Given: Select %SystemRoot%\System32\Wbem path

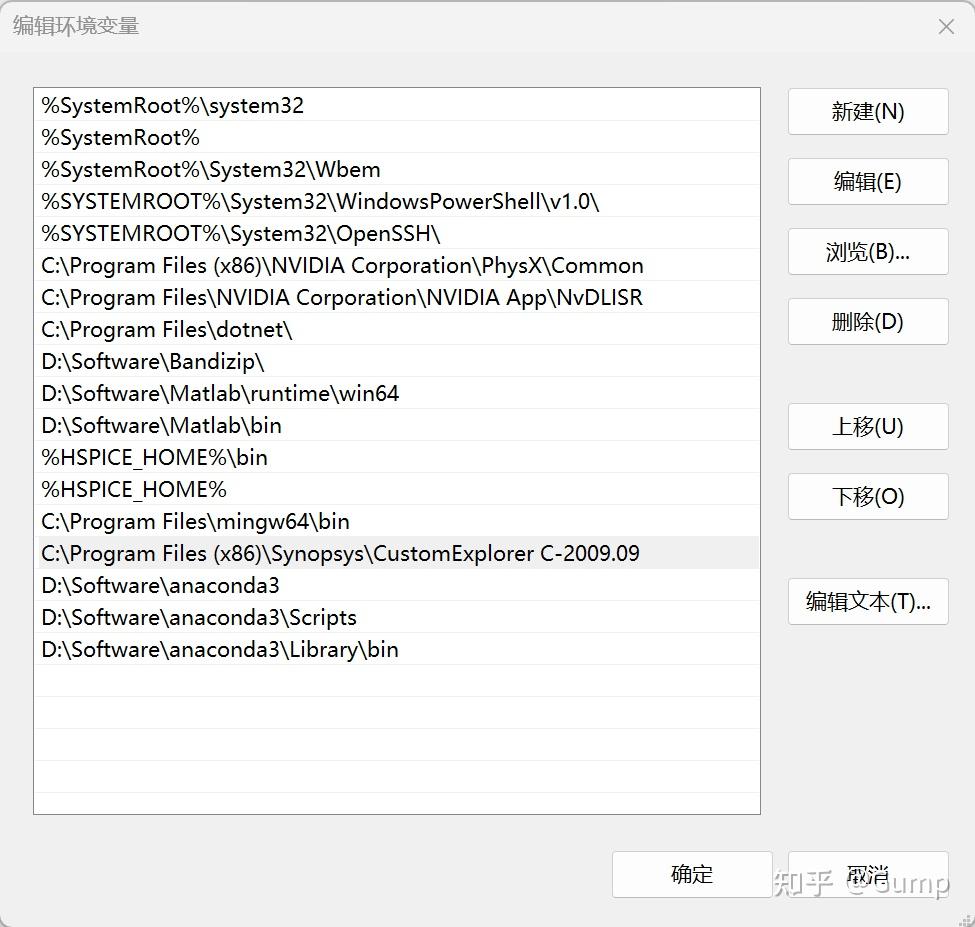Looking at the screenshot, I should coord(398,170).
